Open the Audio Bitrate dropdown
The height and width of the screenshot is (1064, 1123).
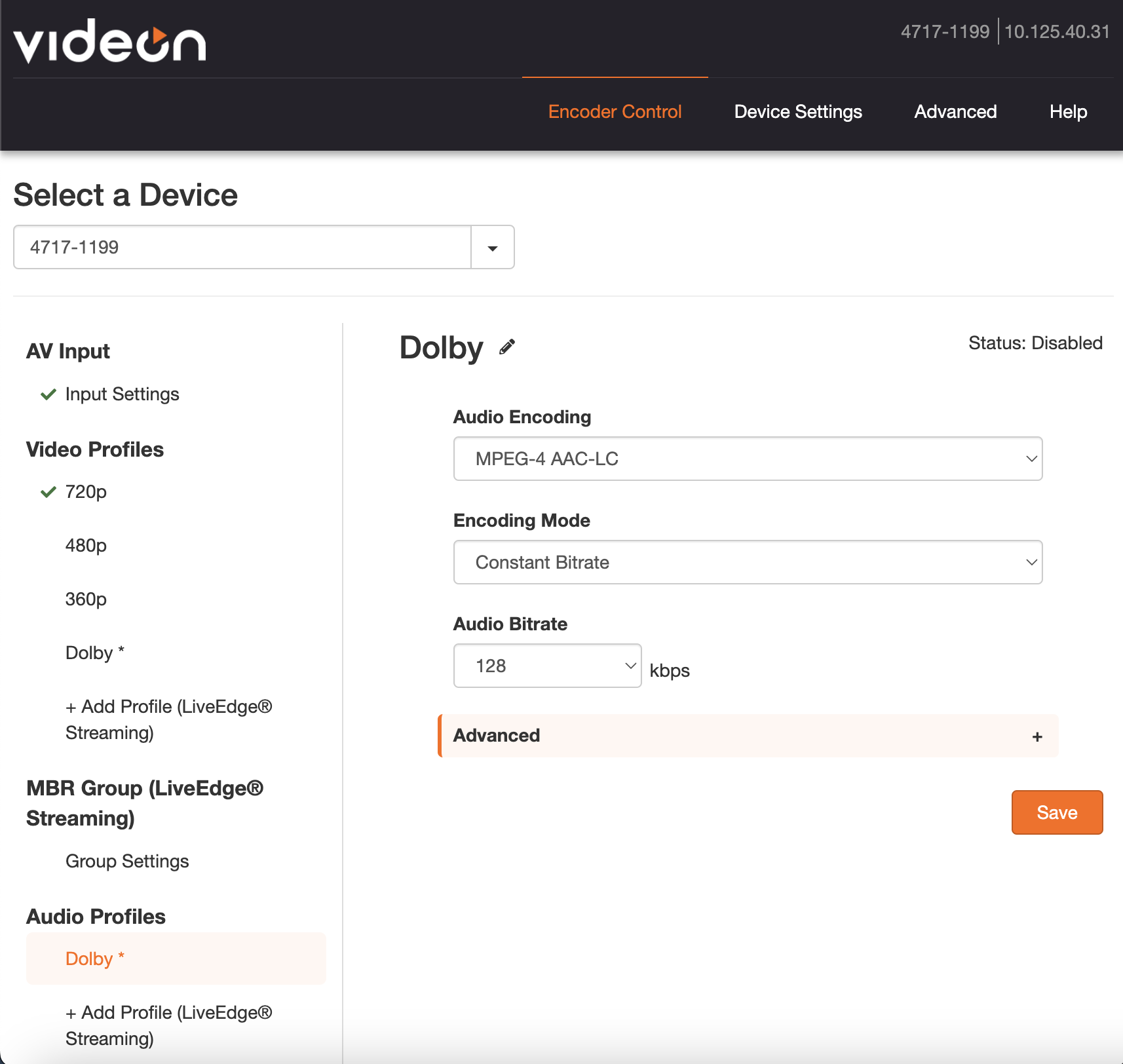tap(547, 666)
